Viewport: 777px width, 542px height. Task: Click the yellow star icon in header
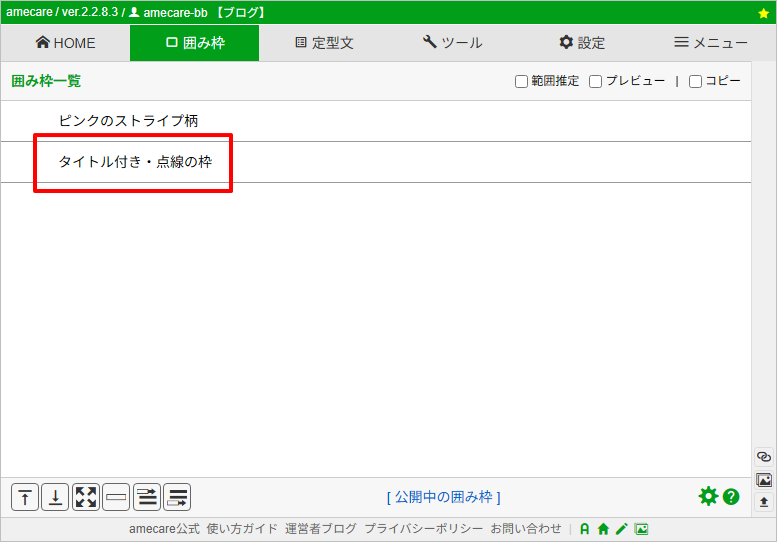coord(764,13)
